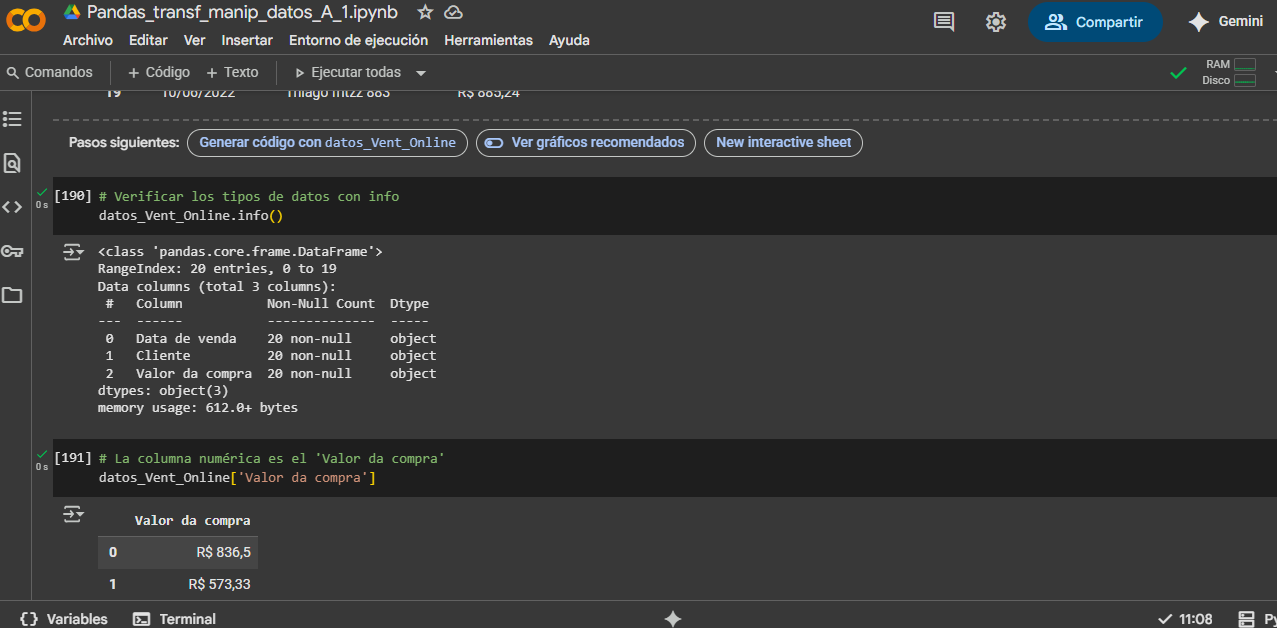Open the Editar menu
Screen dimensions: 1277x628
click(x=148, y=40)
